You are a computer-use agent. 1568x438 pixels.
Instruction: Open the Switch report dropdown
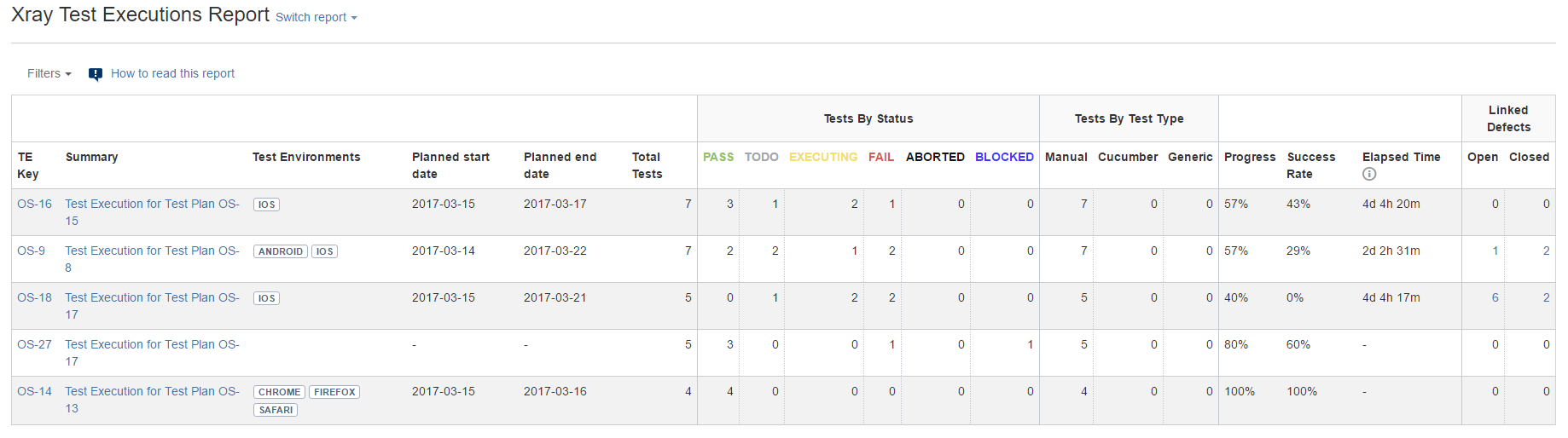(316, 17)
